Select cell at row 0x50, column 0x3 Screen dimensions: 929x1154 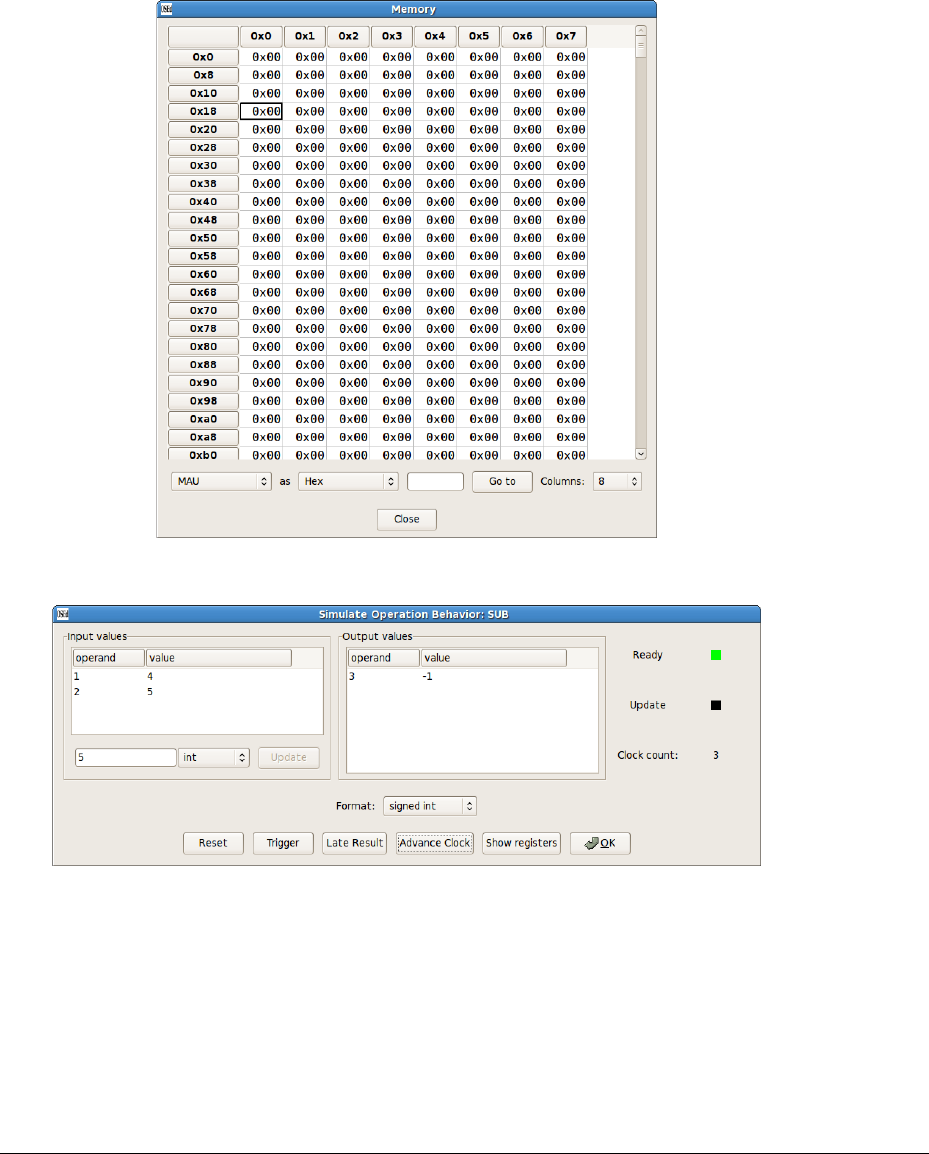(x=392, y=238)
